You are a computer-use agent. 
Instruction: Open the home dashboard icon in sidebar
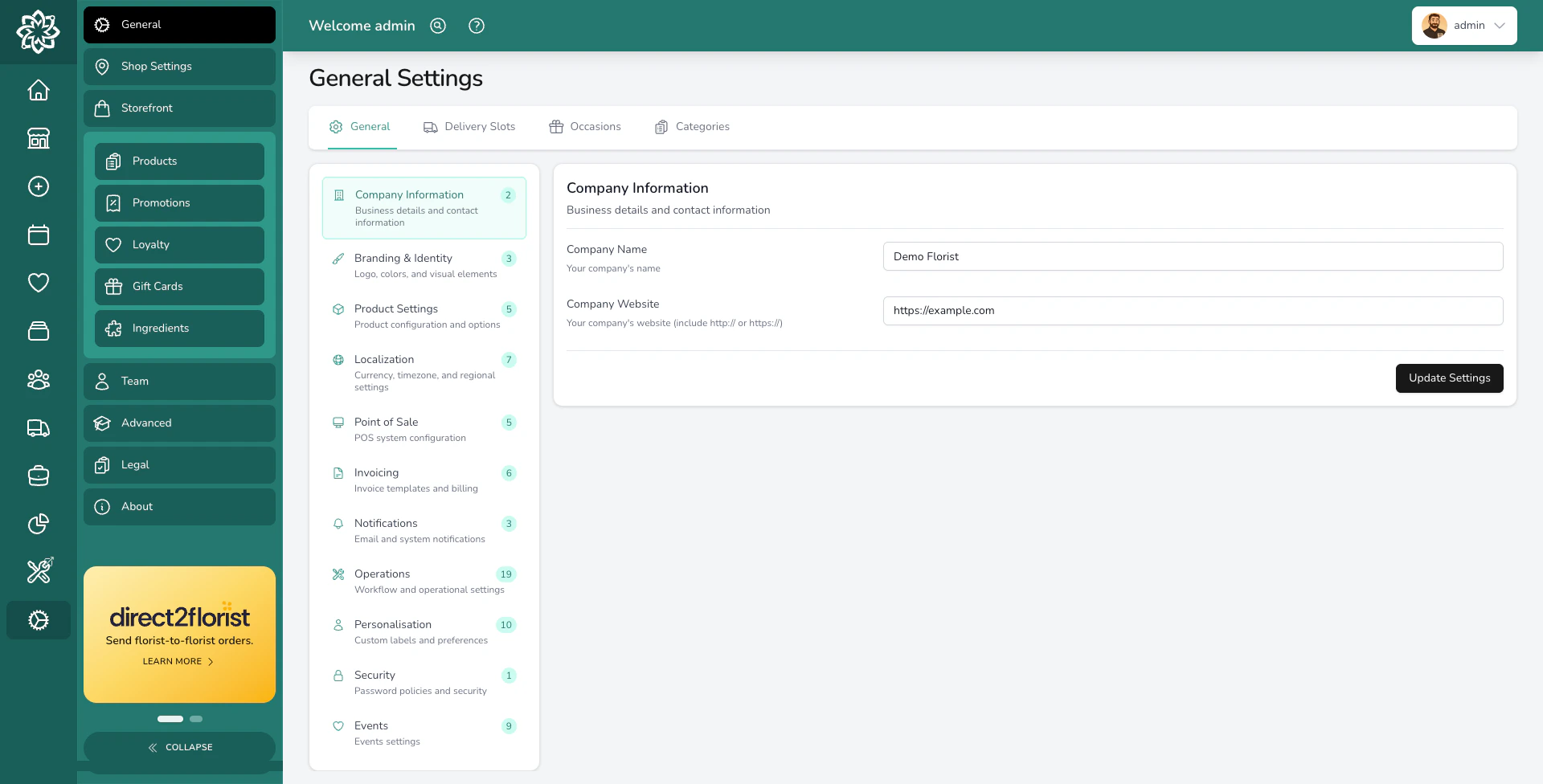tap(38, 90)
